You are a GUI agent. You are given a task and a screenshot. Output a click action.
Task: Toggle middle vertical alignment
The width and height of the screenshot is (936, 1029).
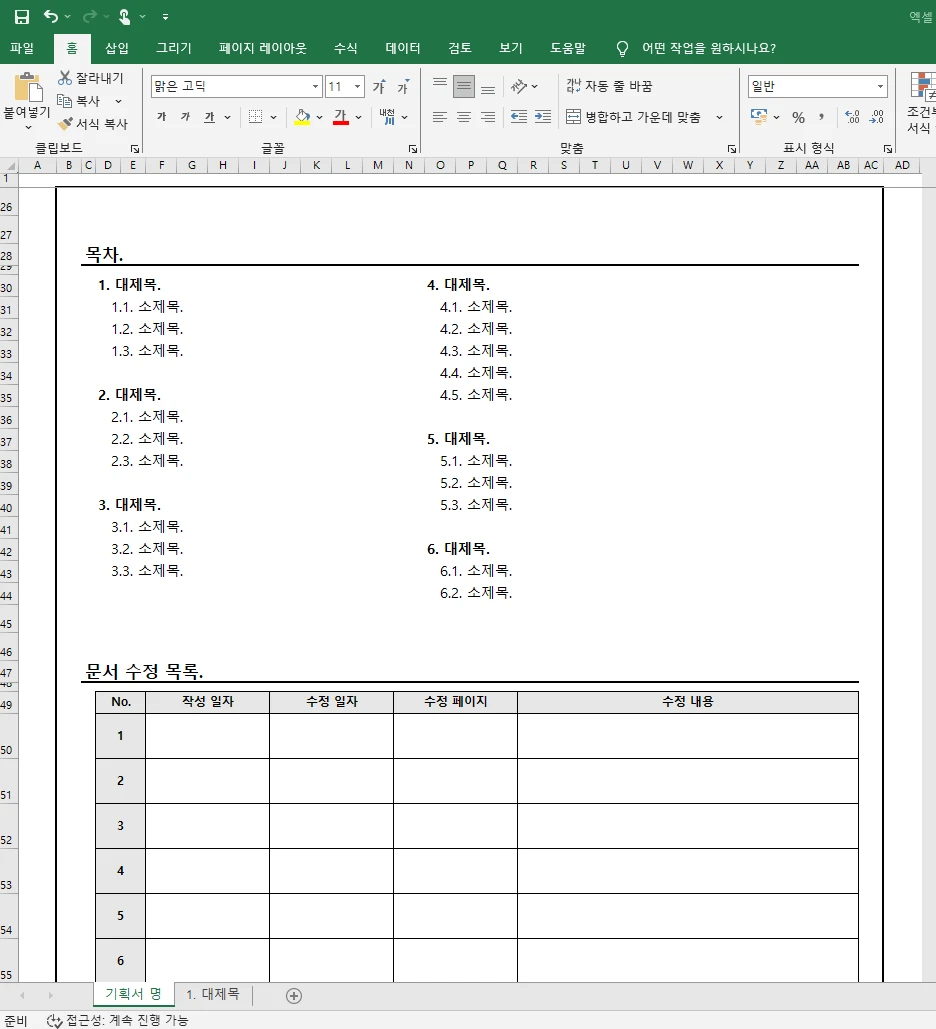[x=463, y=86]
